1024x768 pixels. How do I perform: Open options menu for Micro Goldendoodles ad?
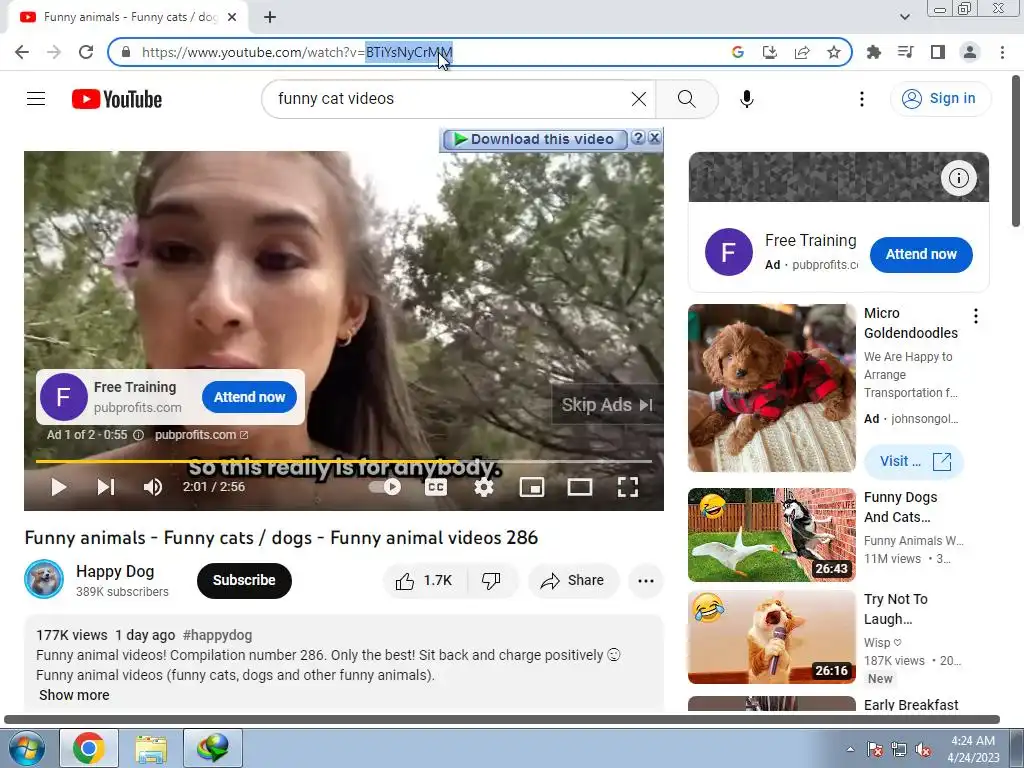click(976, 317)
